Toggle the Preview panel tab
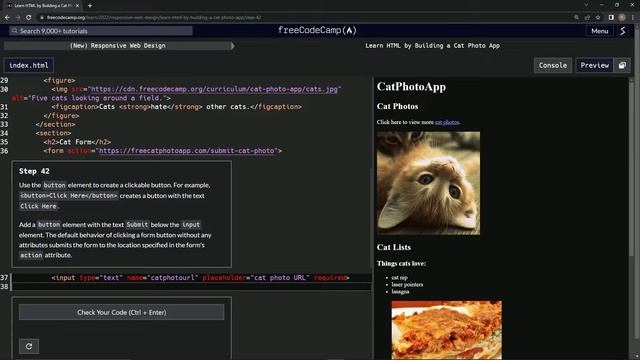The width and height of the screenshot is (640, 360). coord(595,65)
